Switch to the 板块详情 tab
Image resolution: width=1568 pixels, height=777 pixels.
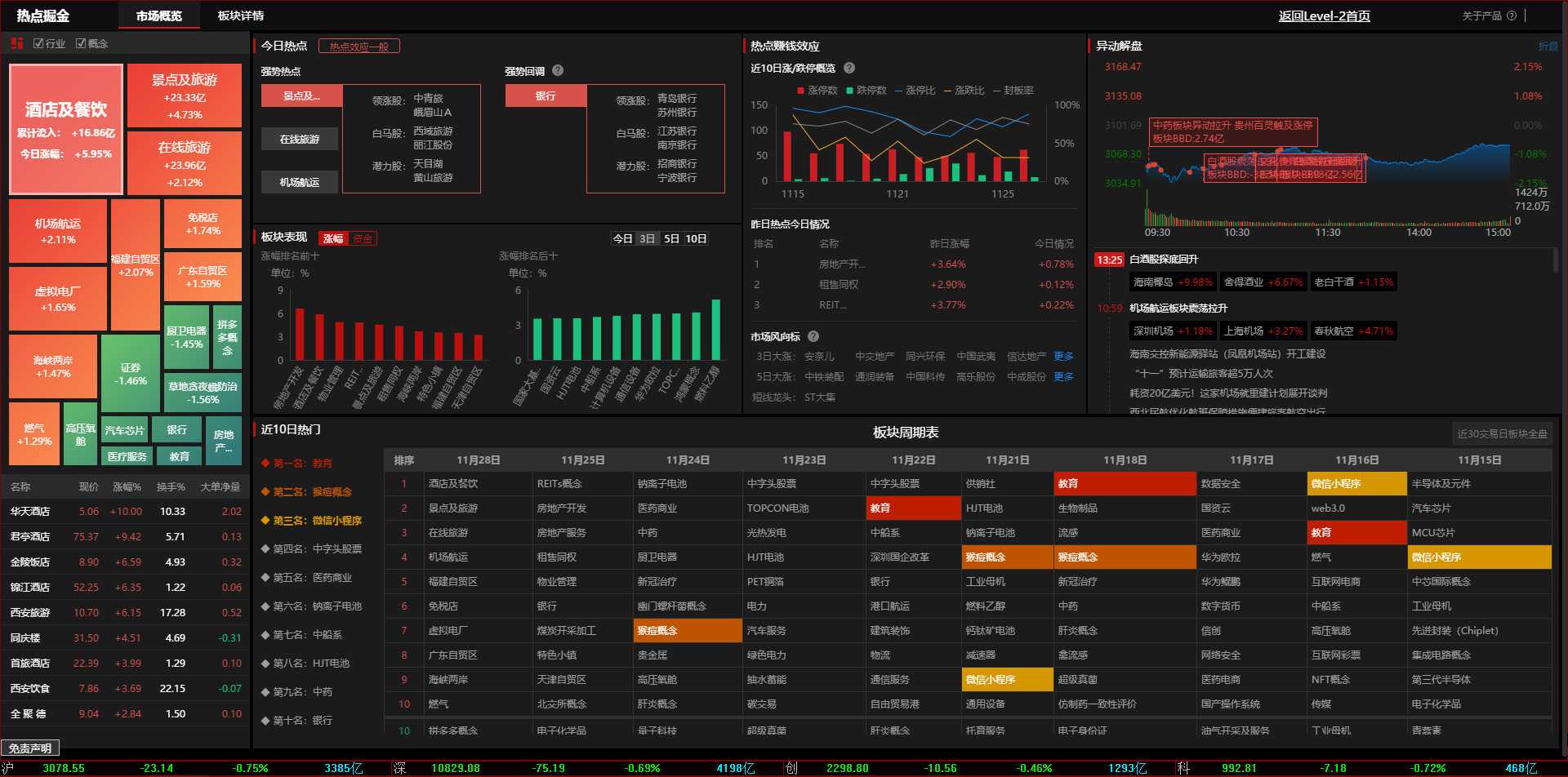[241, 16]
